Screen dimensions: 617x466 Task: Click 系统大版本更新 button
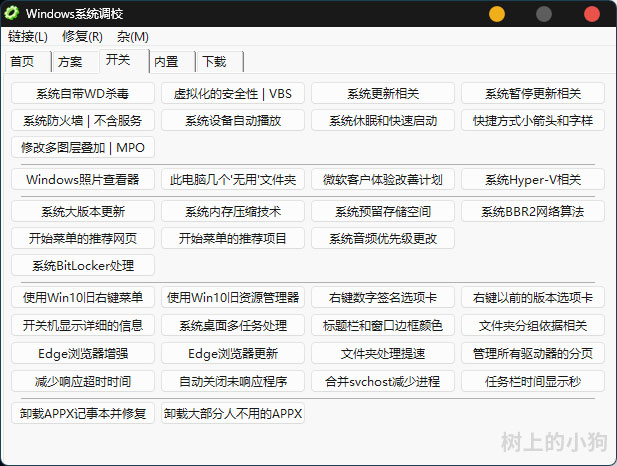83,211
